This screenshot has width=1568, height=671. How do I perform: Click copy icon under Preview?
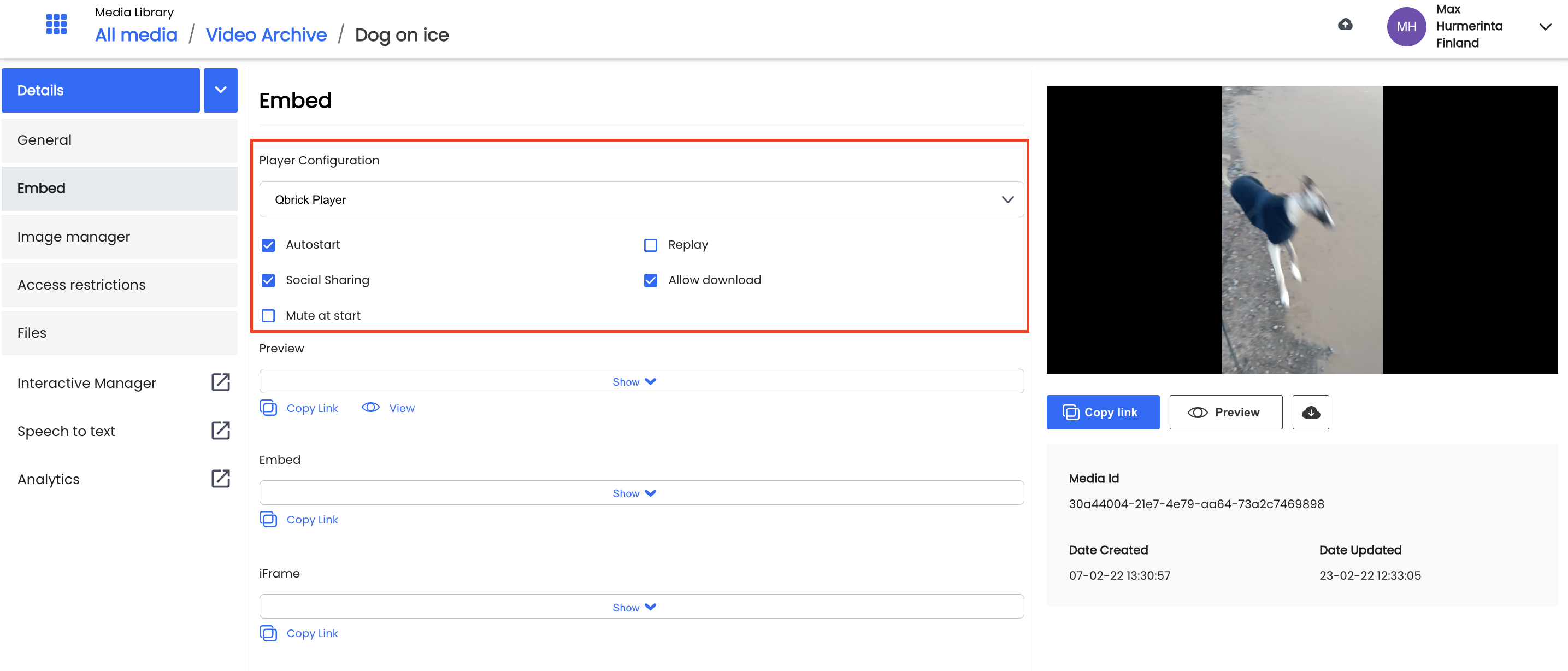click(268, 408)
